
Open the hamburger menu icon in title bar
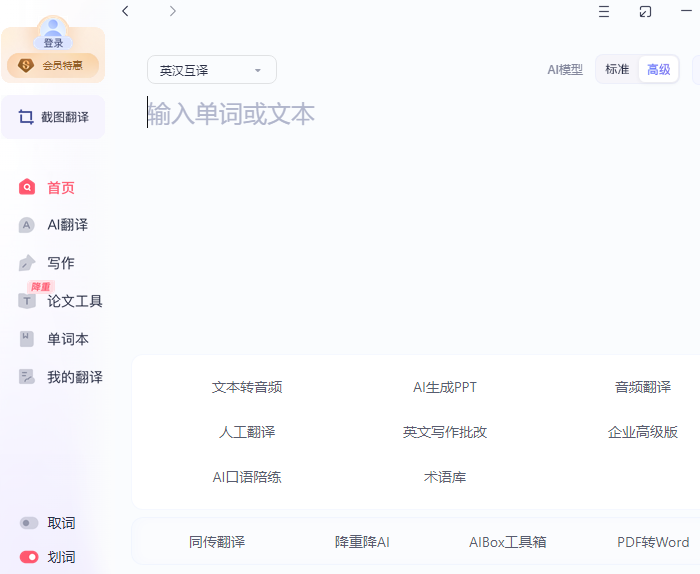604,11
